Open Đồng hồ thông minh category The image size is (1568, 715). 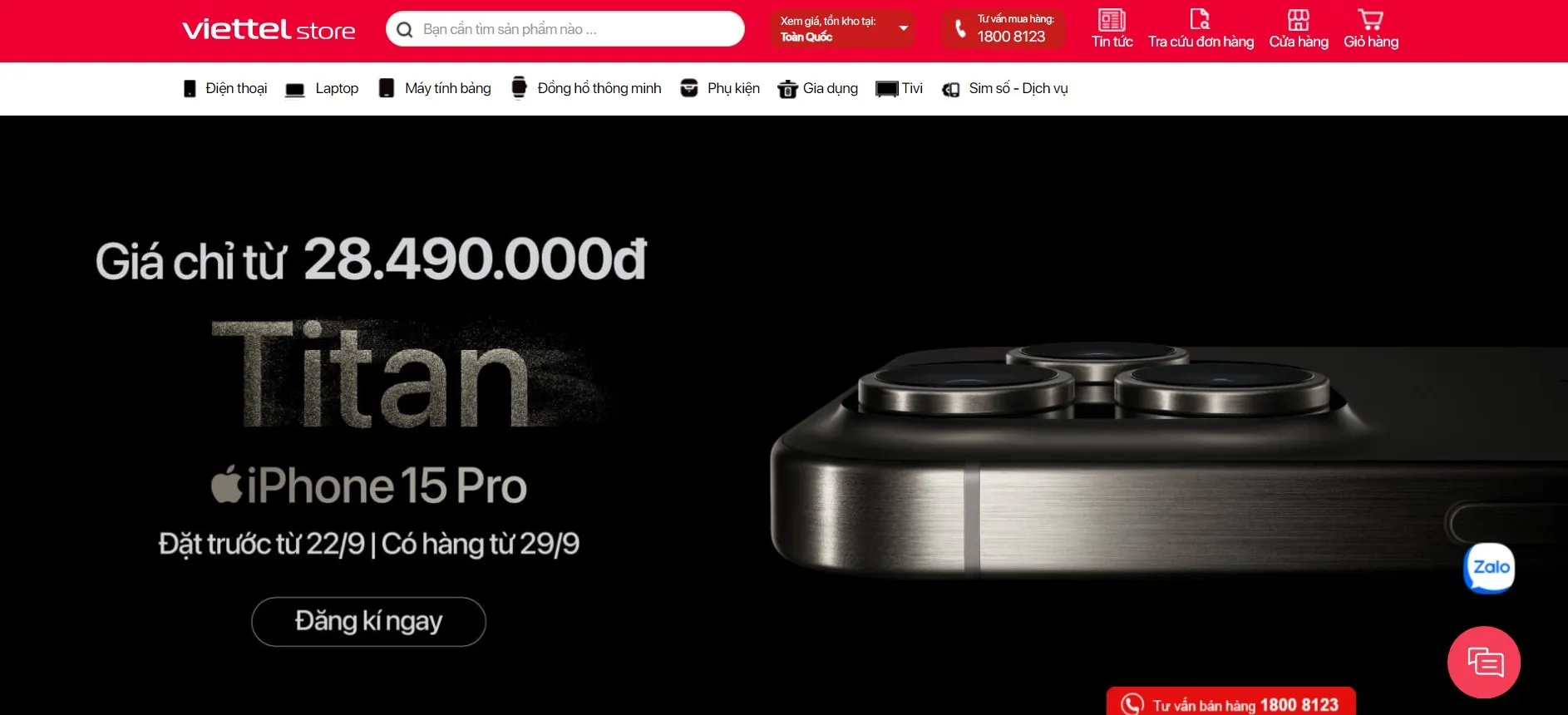click(586, 88)
